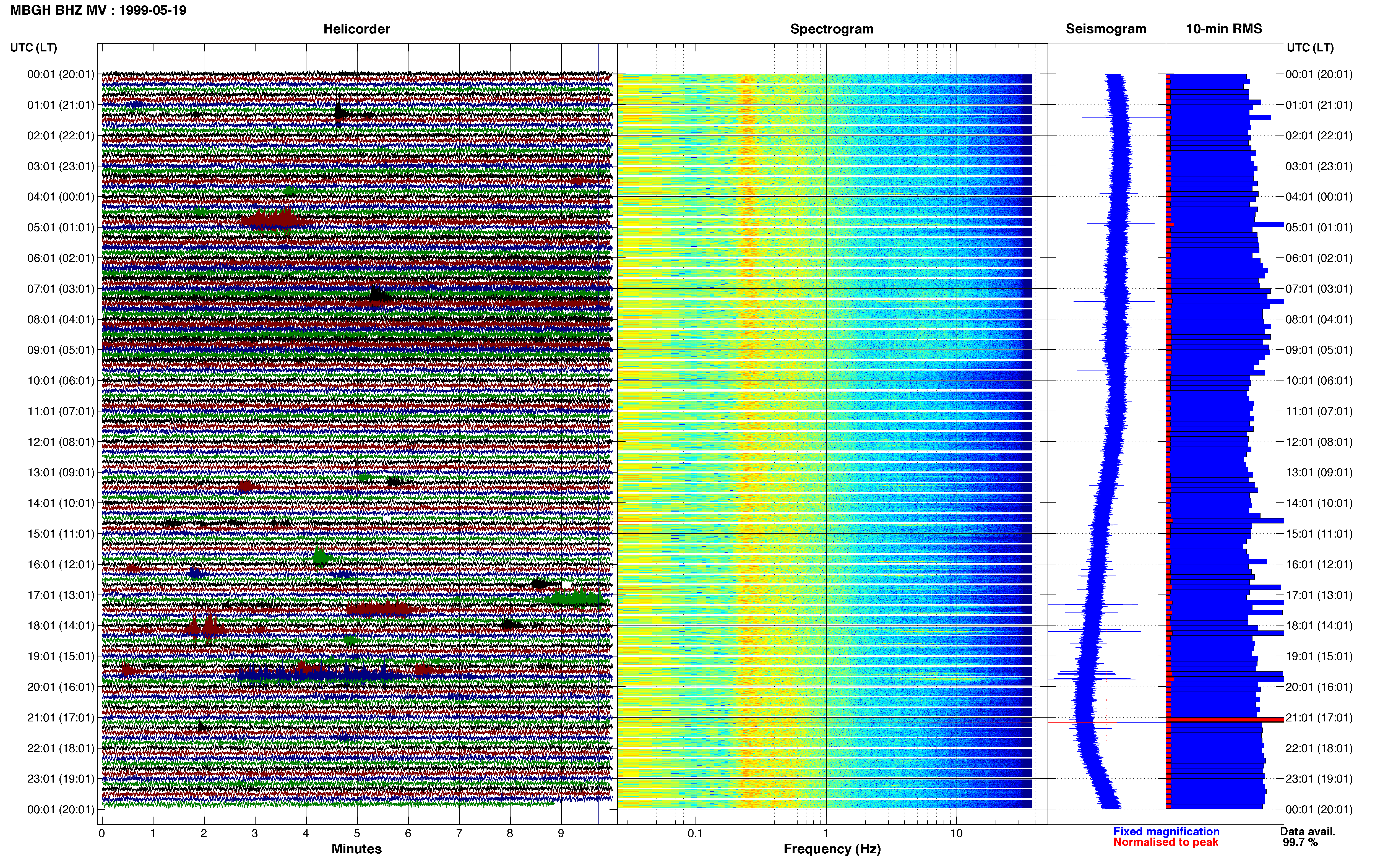Click the 'Frequency (Hz)' axis label
The width and height of the screenshot is (1388, 868).
pos(832,848)
